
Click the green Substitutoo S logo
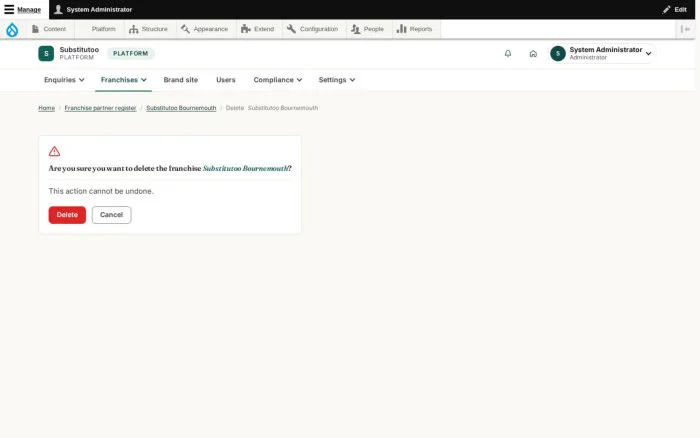(46, 54)
